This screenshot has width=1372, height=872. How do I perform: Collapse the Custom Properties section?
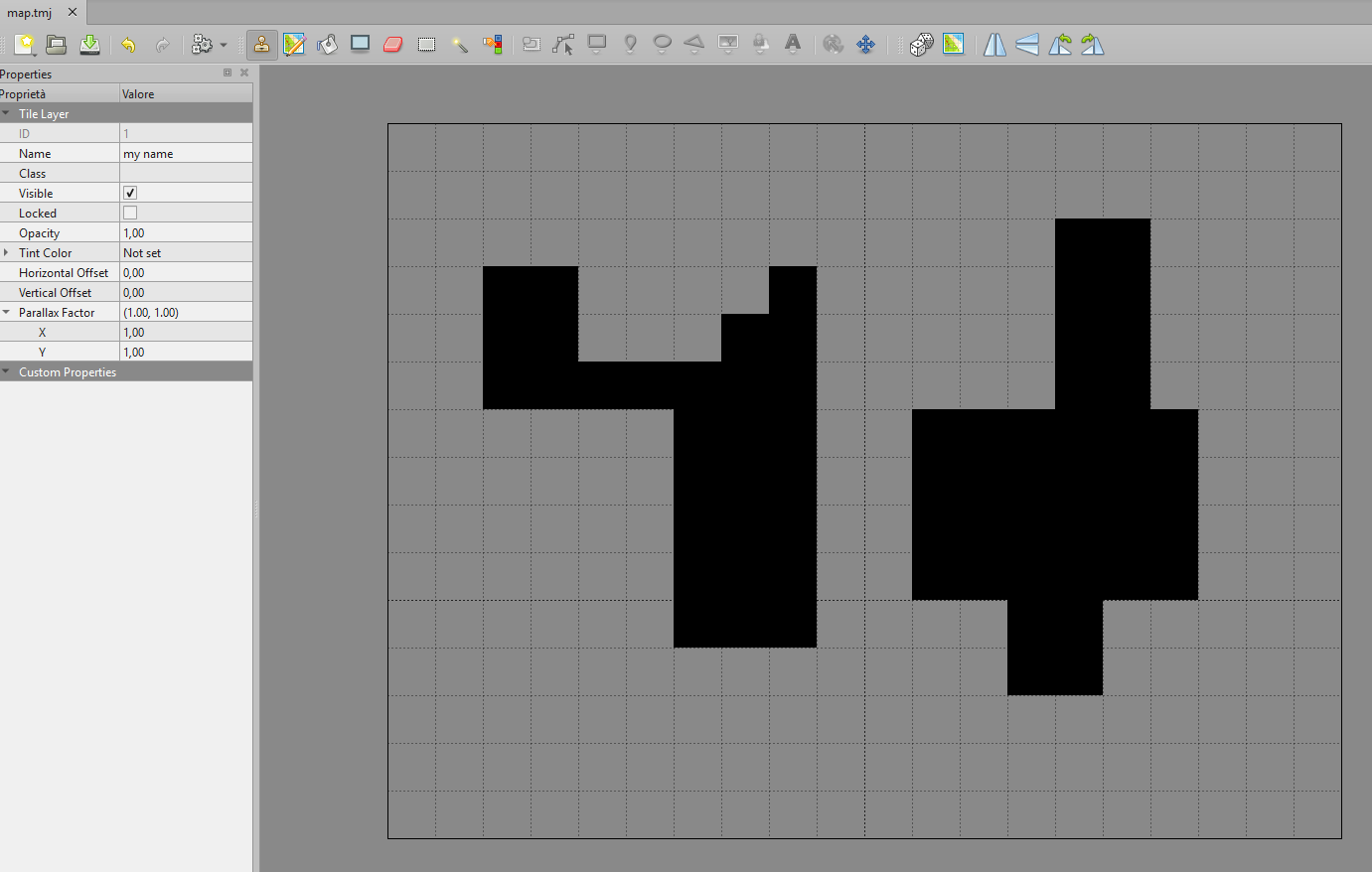point(7,371)
